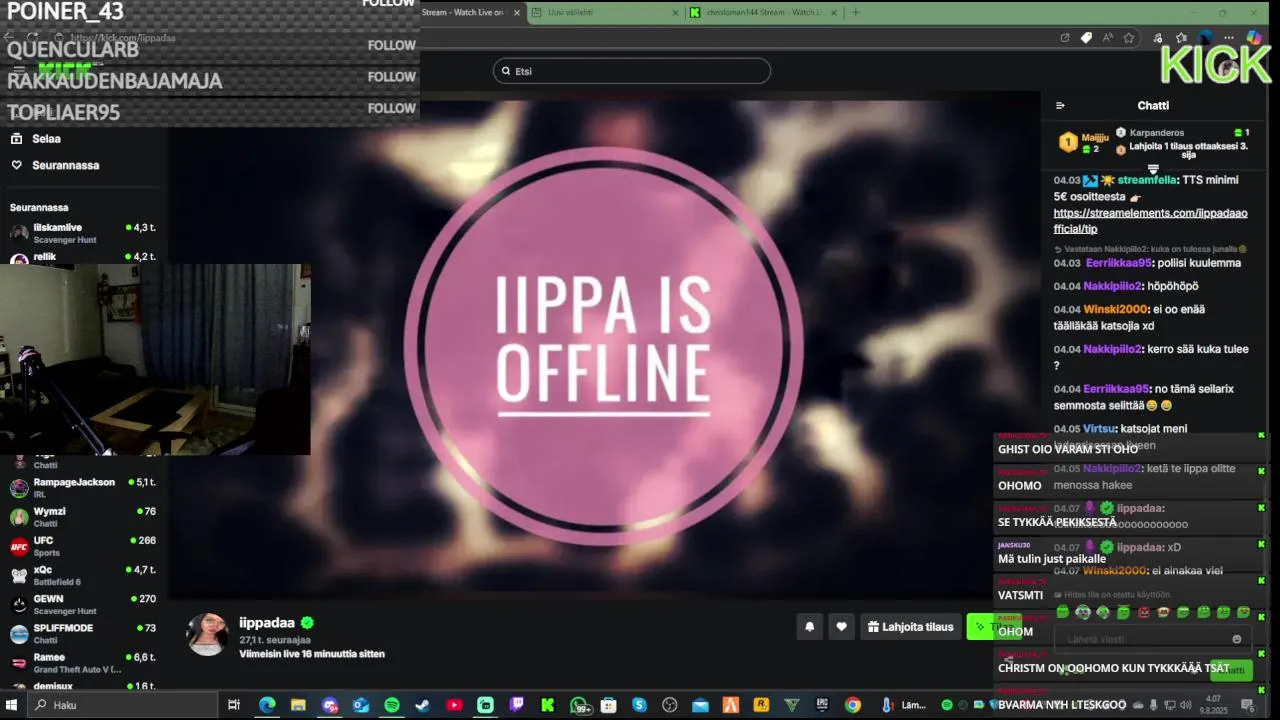Open Google Chrome from taskbar
Viewport: 1280px width, 720px height.
[x=853, y=705]
